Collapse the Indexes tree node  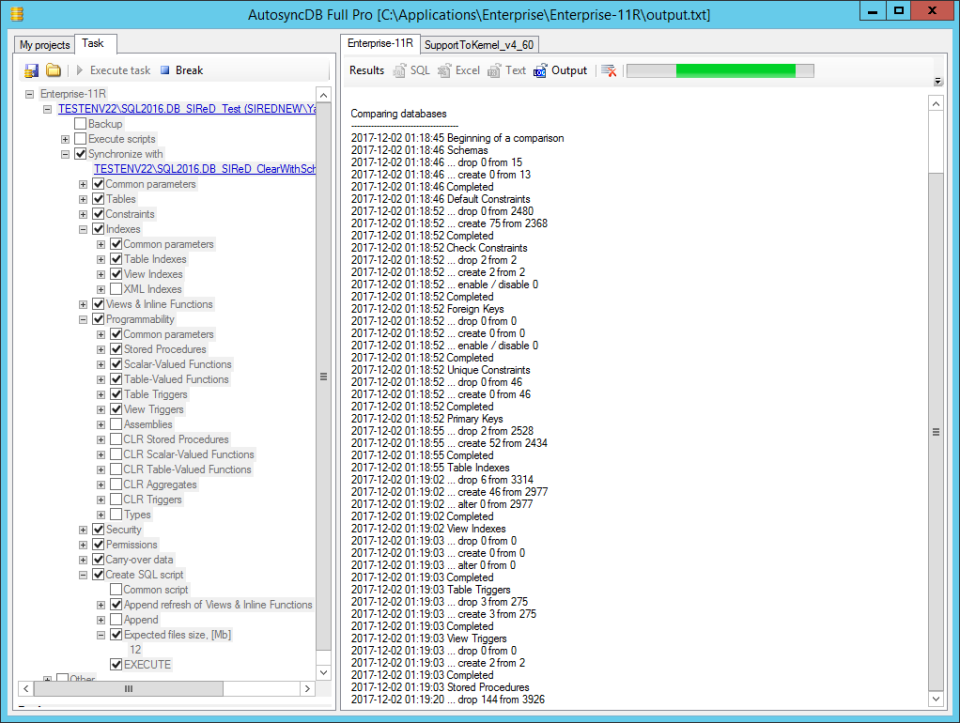tap(85, 229)
